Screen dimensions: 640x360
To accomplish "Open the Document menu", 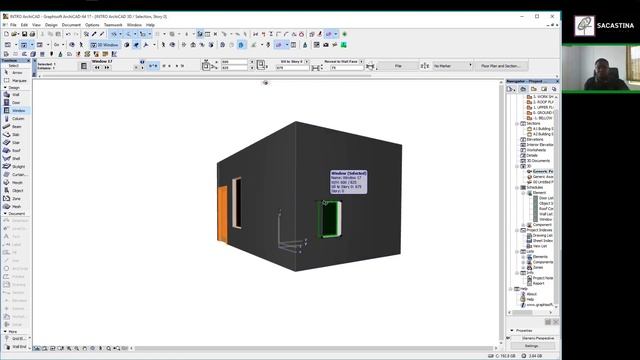I will click(x=71, y=25).
